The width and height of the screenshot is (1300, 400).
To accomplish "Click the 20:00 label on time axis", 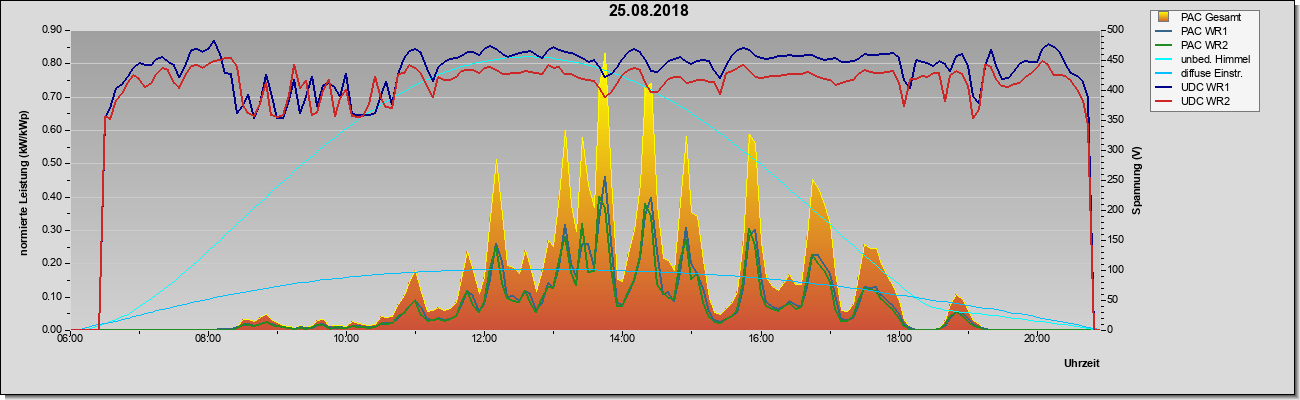I will pyautogui.click(x=1037, y=338).
